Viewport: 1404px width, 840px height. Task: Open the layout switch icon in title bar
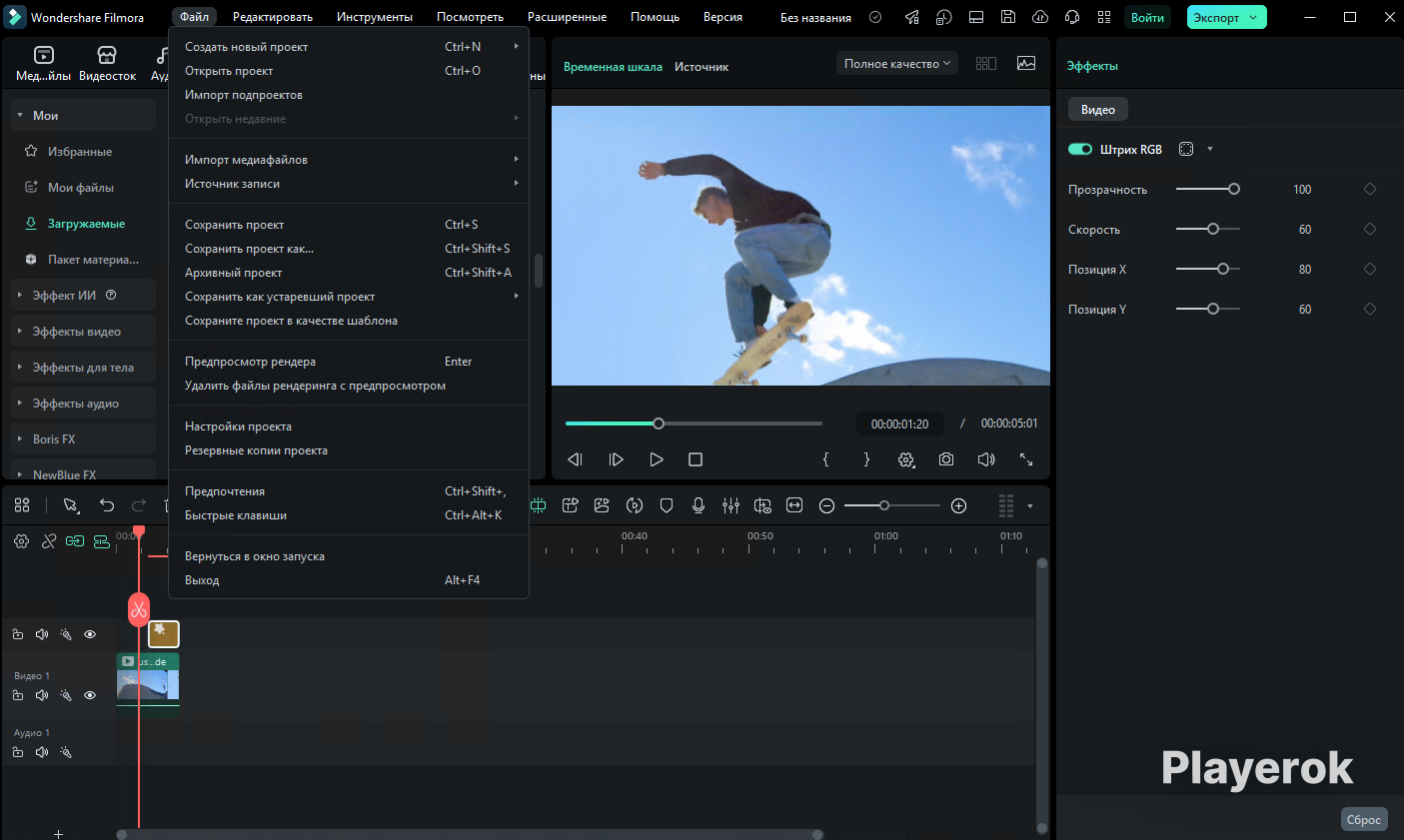(976, 17)
